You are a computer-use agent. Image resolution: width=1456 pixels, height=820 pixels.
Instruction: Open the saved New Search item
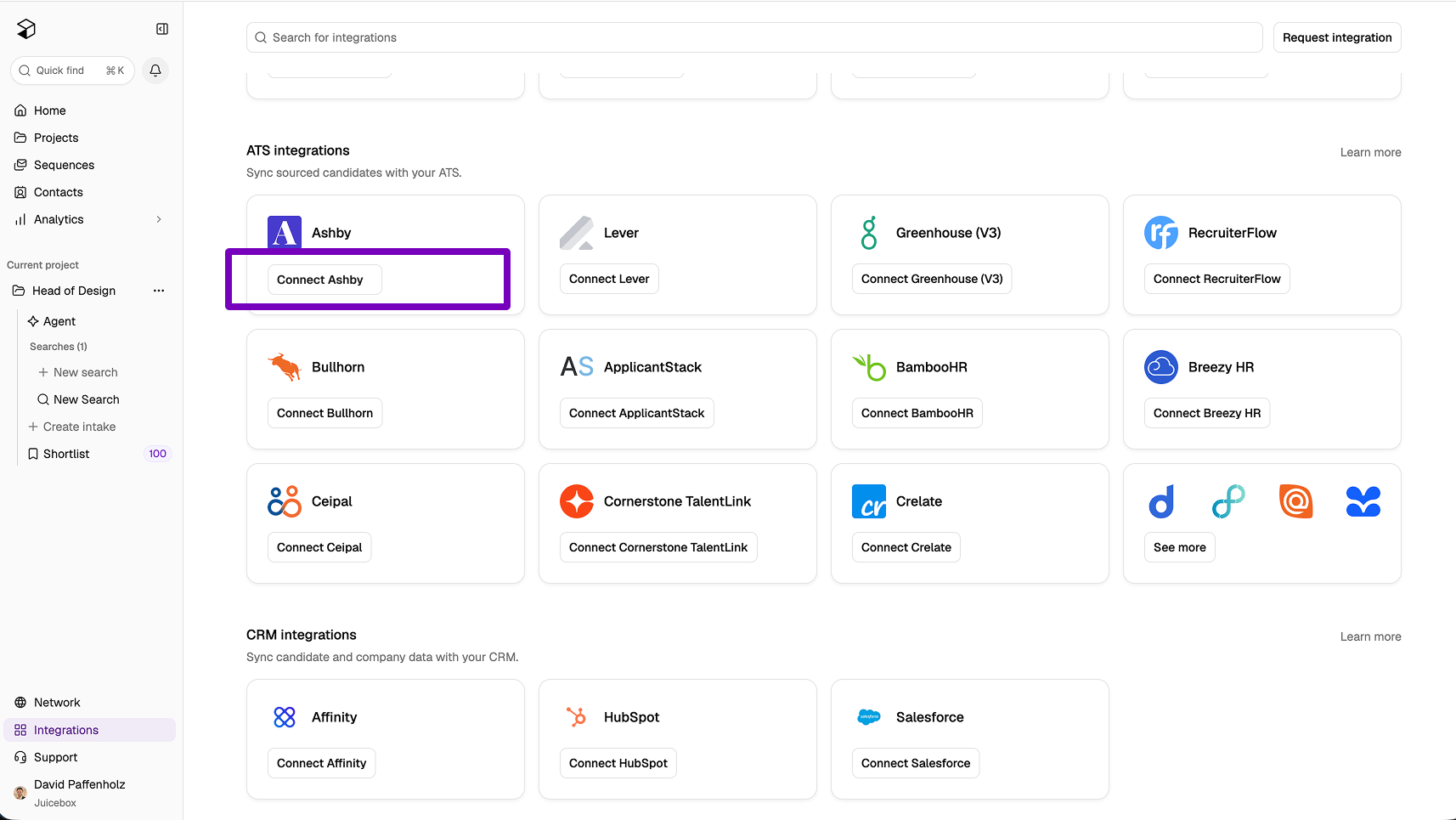78,399
